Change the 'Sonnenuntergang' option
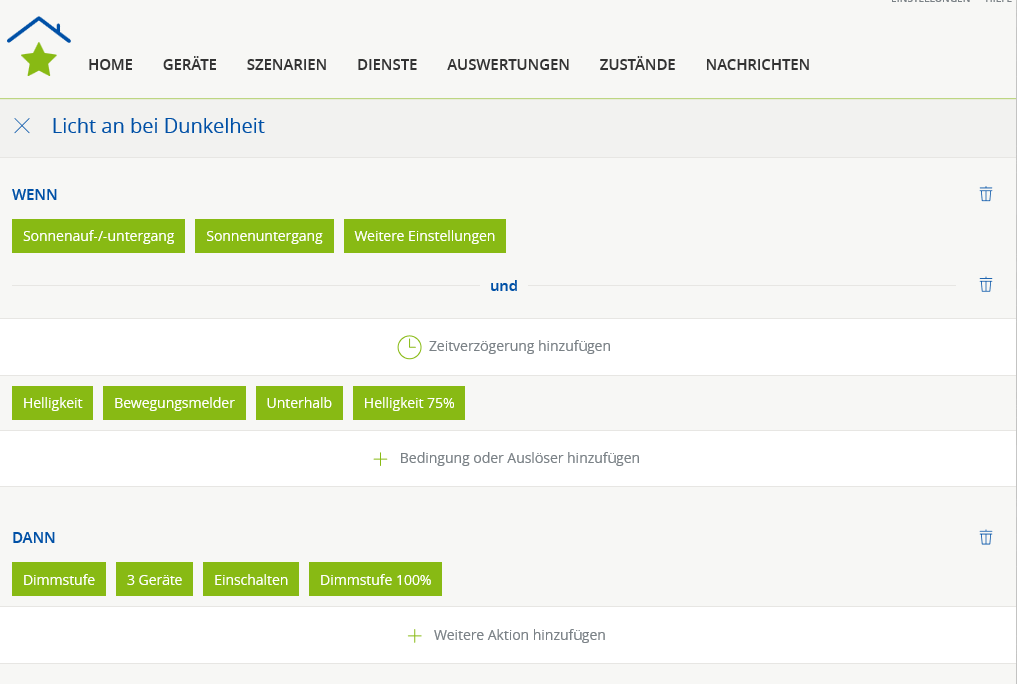The height and width of the screenshot is (684, 1017). pos(264,236)
